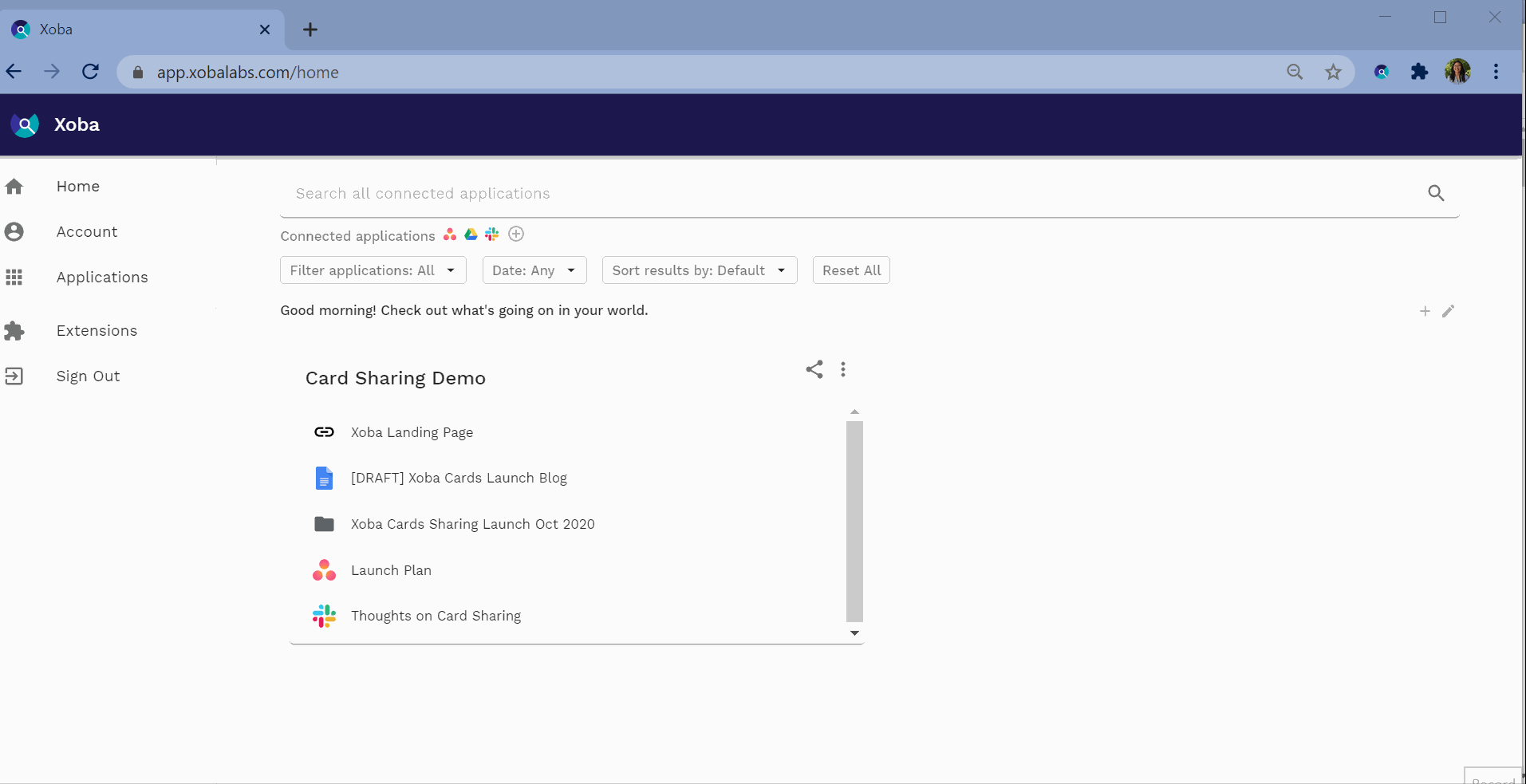Click the Asana connected application icon
The width and height of the screenshot is (1526, 784).
(x=450, y=234)
